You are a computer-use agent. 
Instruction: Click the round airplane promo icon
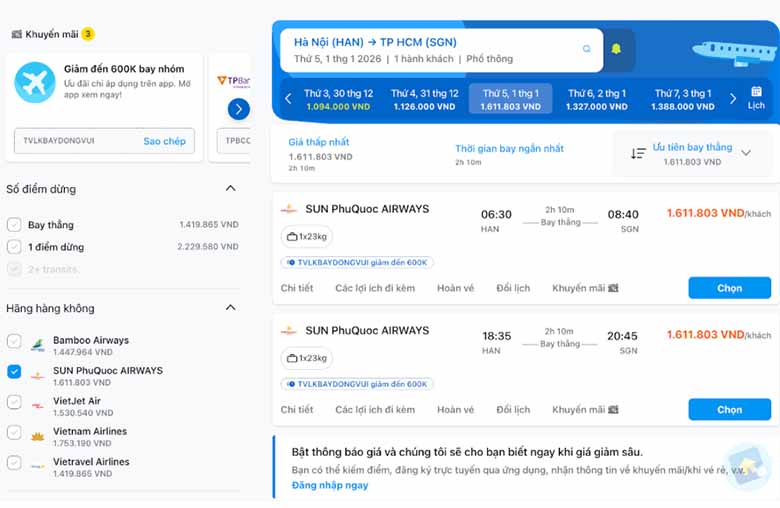[34, 82]
